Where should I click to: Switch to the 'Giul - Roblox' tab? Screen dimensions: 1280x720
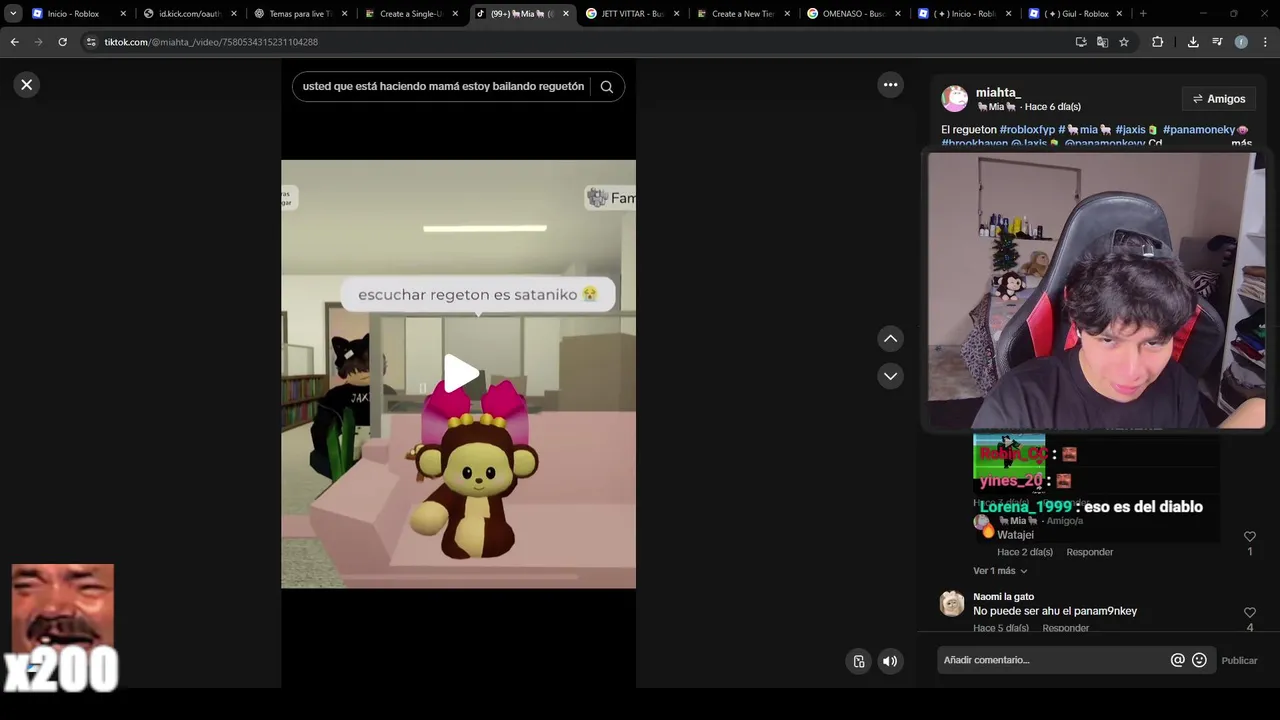(x=1074, y=14)
